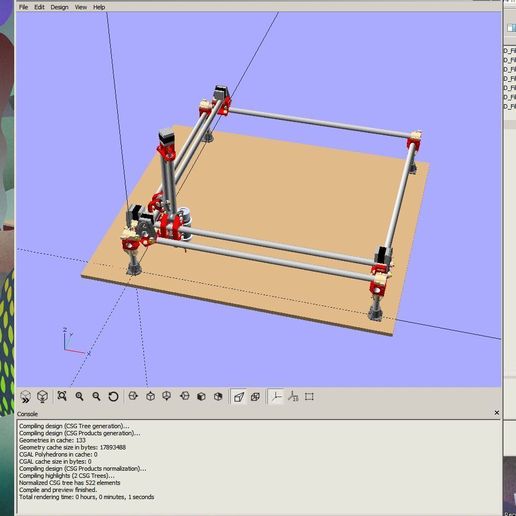Close the Console panel with its X
This screenshot has height=516, width=516.
[x=497, y=413]
